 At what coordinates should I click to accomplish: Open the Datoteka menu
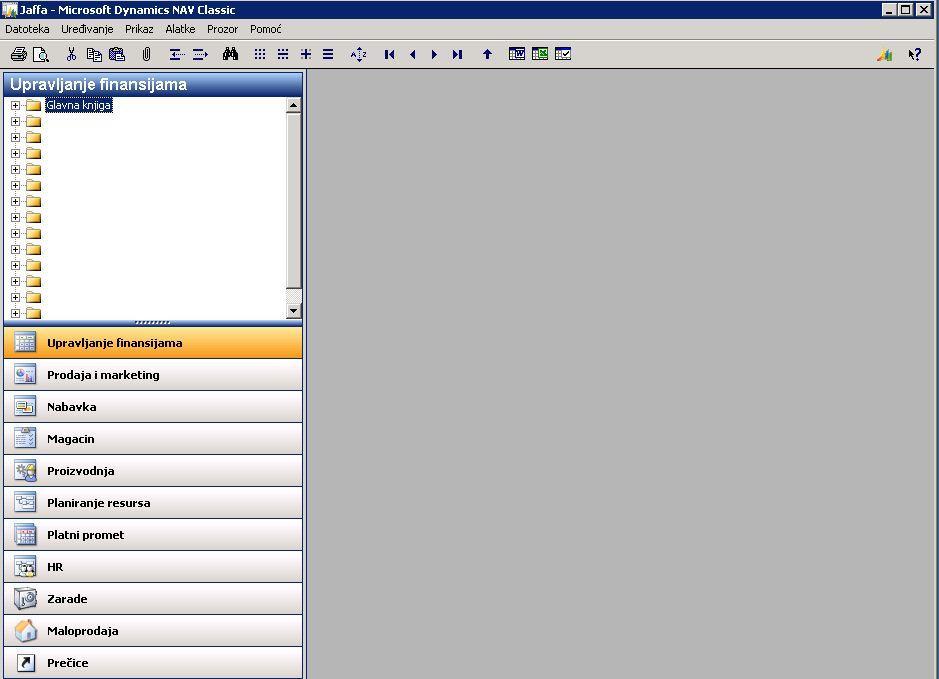27,29
